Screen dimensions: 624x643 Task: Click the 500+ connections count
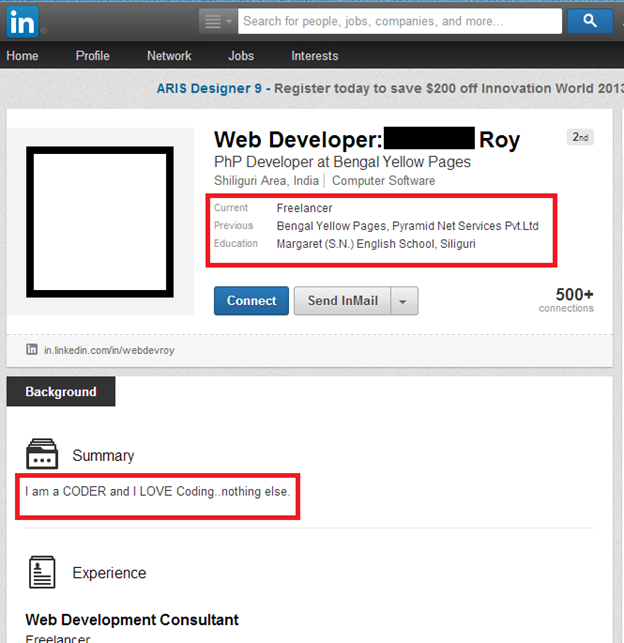[x=566, y=300]
